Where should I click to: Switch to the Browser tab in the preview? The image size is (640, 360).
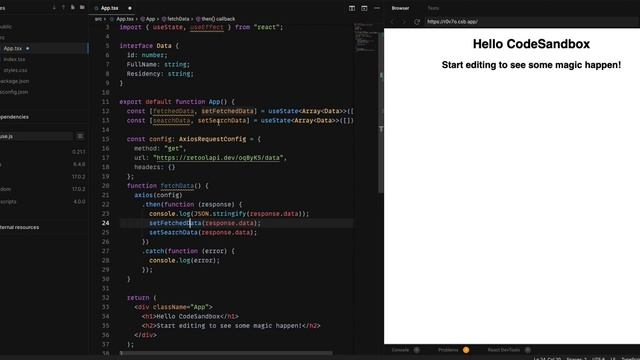(x=400, y=8)
